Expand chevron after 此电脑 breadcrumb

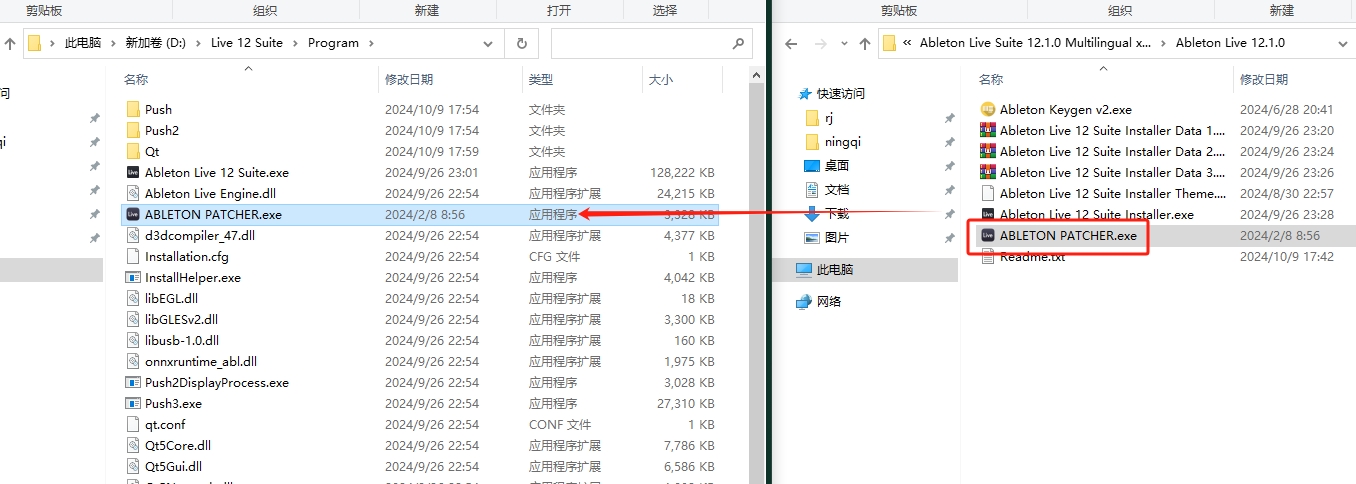click(111, 43)
